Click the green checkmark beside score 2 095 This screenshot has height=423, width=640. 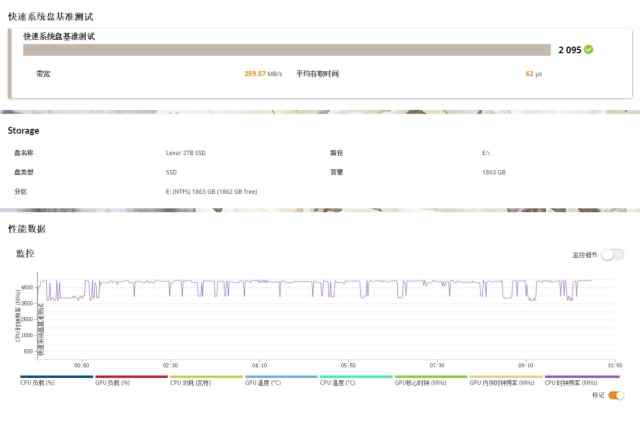[589, 49]
